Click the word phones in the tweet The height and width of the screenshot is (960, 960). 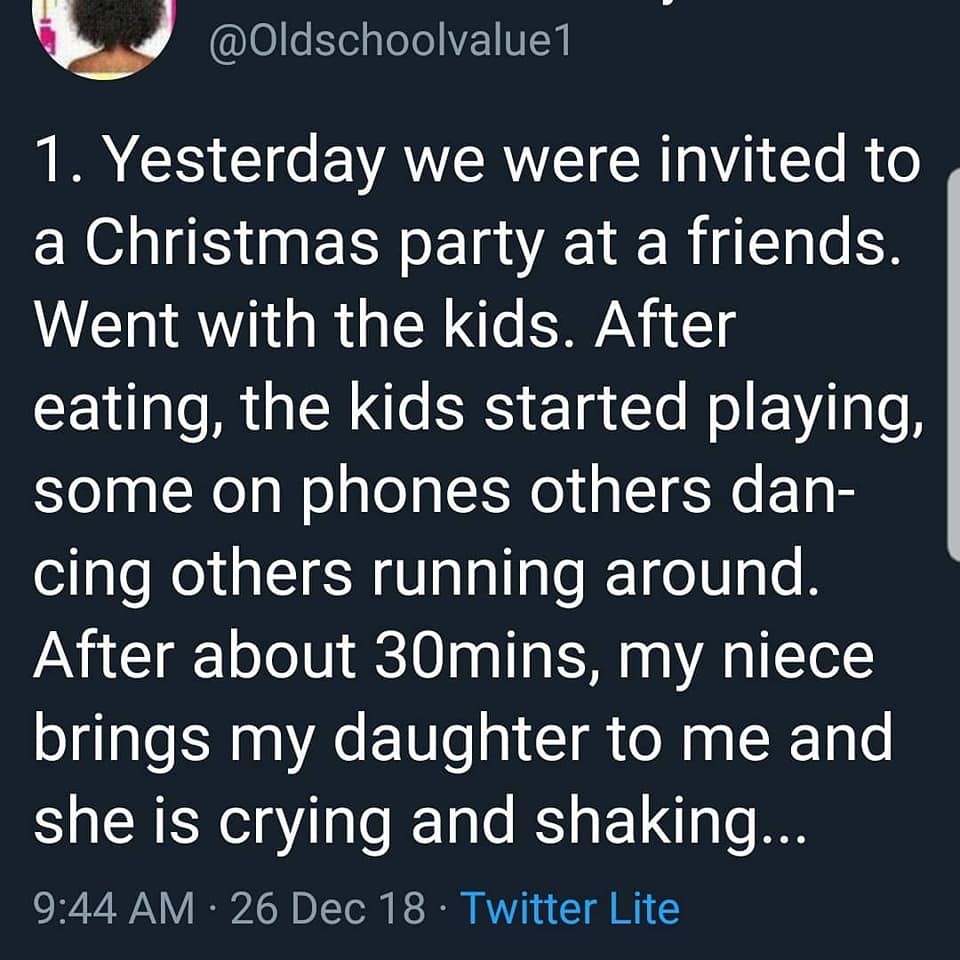(x=407, y=493)
